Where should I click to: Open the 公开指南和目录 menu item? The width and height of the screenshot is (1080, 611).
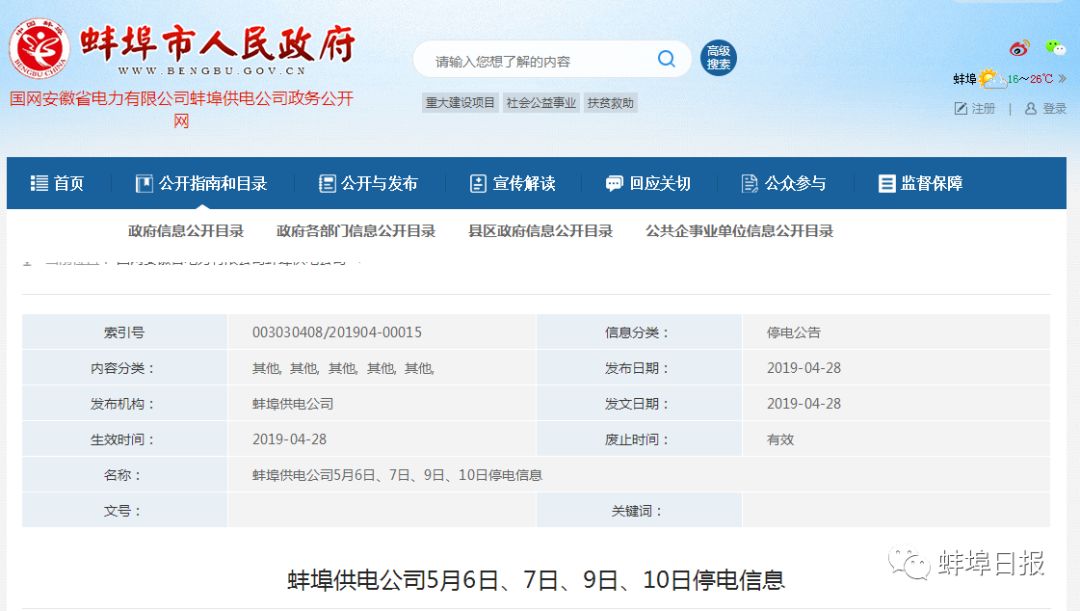pyautogui.click(x=201, y=183)
